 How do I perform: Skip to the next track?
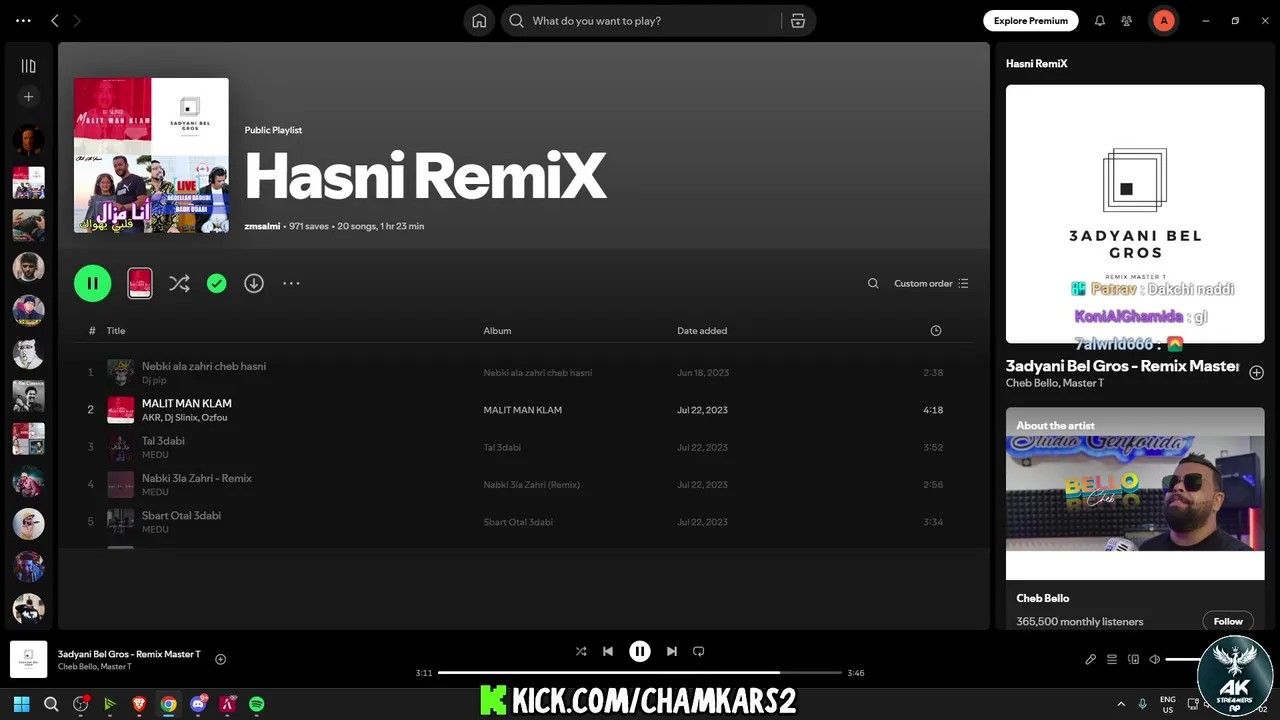(x=672, y=651)
